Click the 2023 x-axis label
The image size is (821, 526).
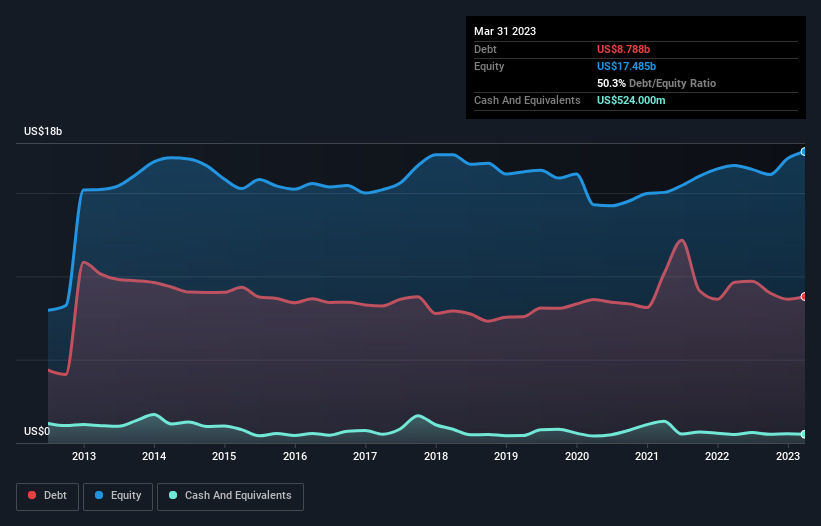click(x=787, y=456)
